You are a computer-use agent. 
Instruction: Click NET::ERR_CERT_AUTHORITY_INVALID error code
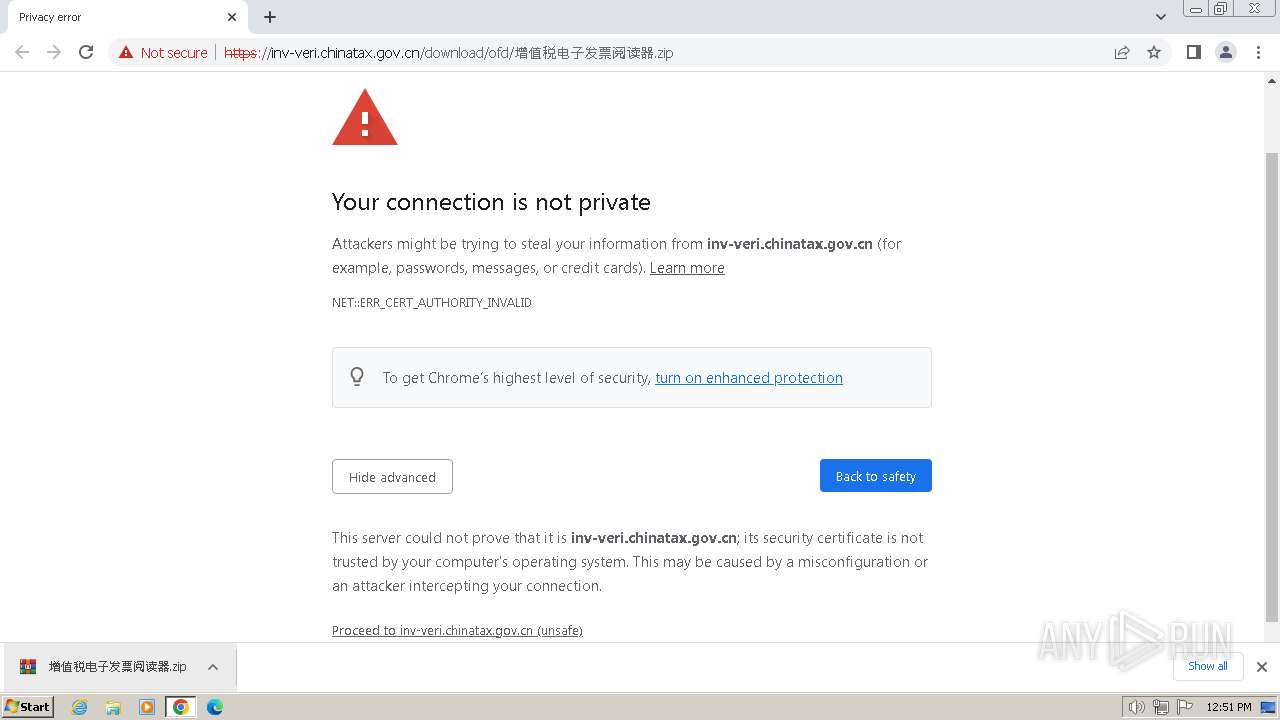click(432, 303)
